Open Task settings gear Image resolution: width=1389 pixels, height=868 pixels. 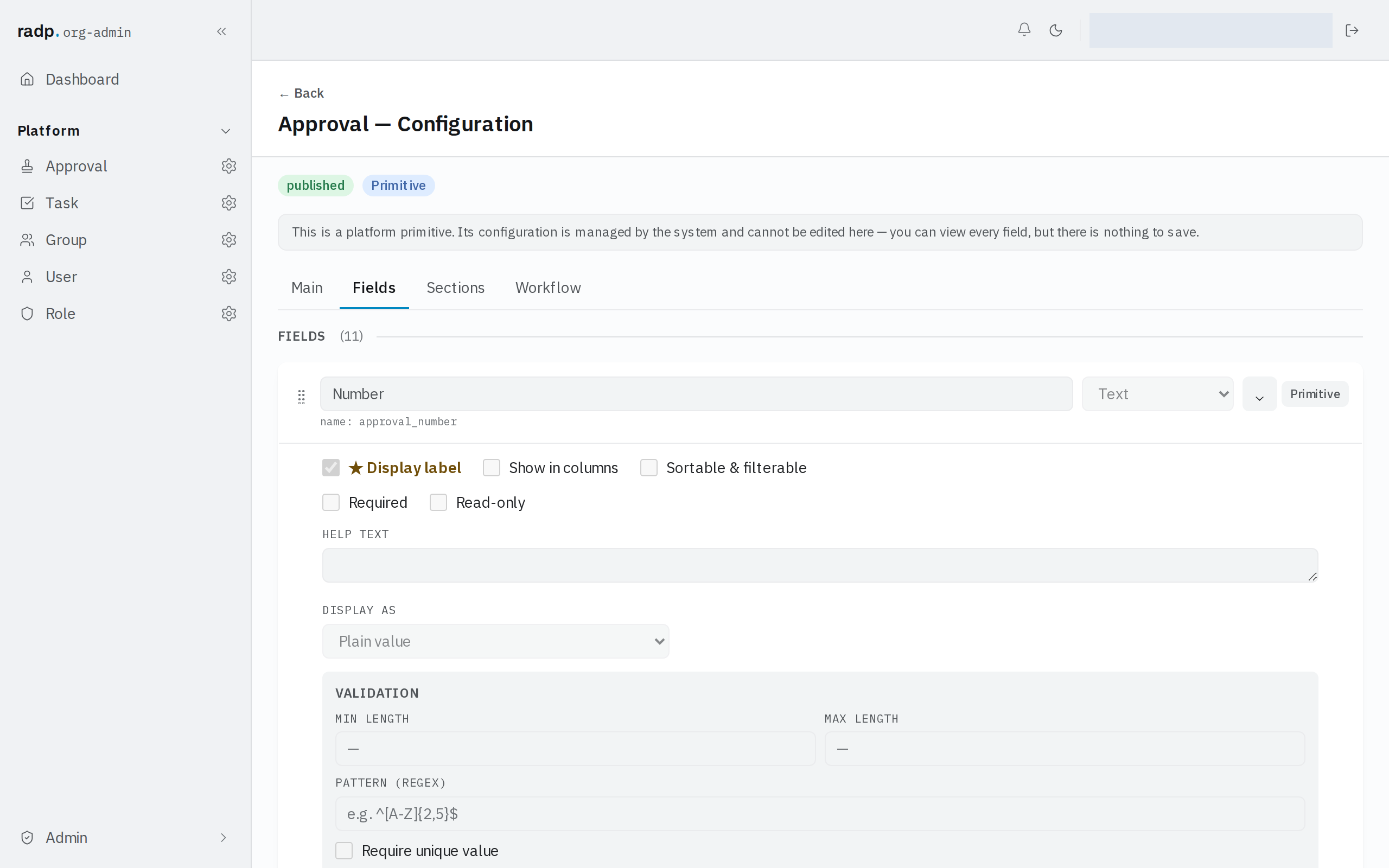(x=228, y=203)
